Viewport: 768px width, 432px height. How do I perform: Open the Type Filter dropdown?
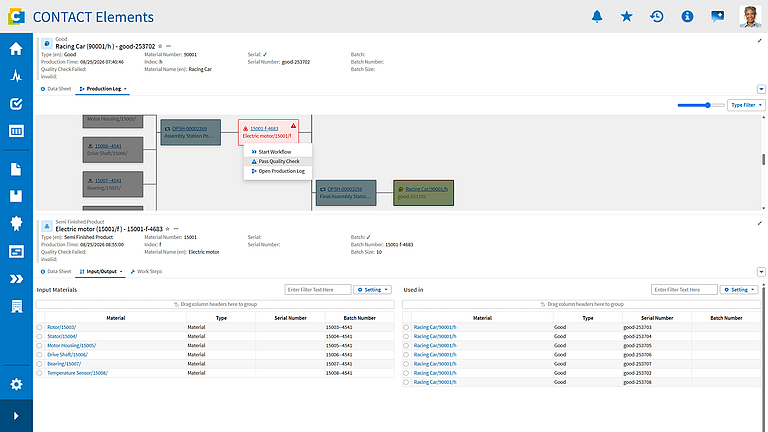pos(746,105)
